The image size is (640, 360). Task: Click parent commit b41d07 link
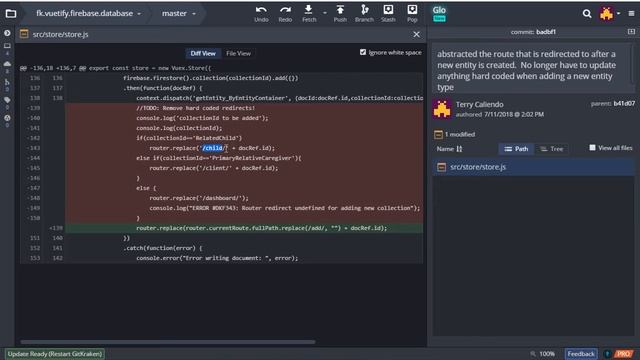624,104
